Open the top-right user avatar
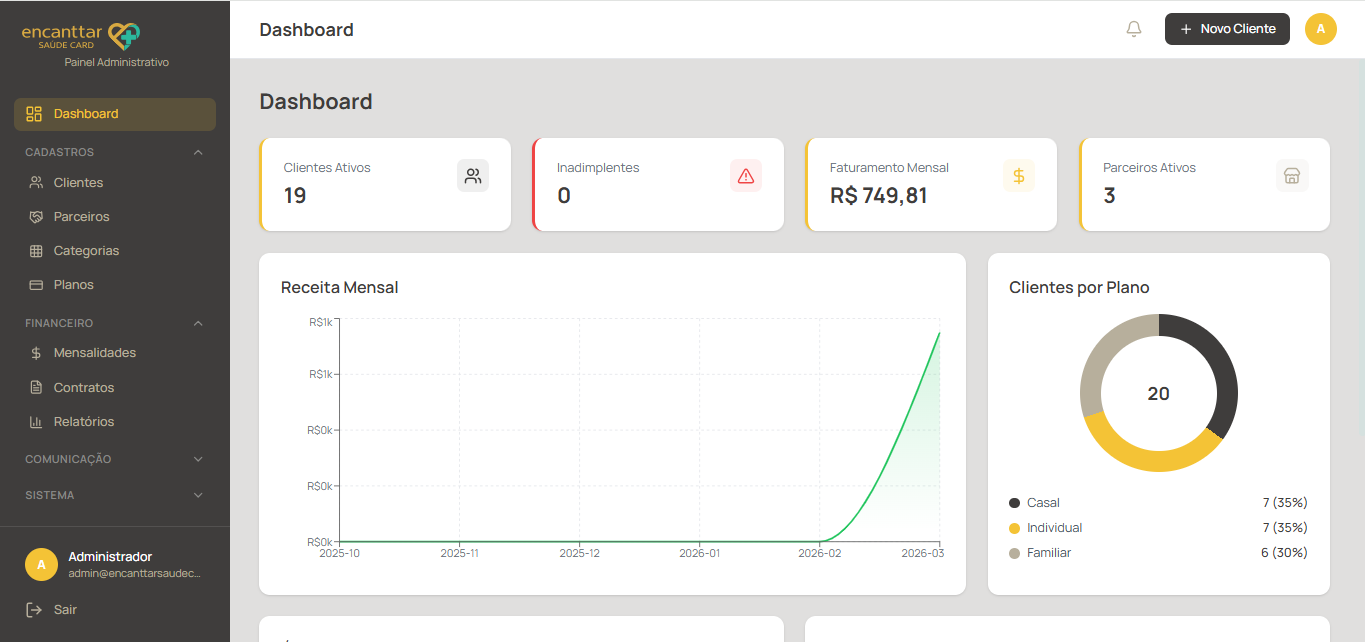 [x=1320, y=29]
